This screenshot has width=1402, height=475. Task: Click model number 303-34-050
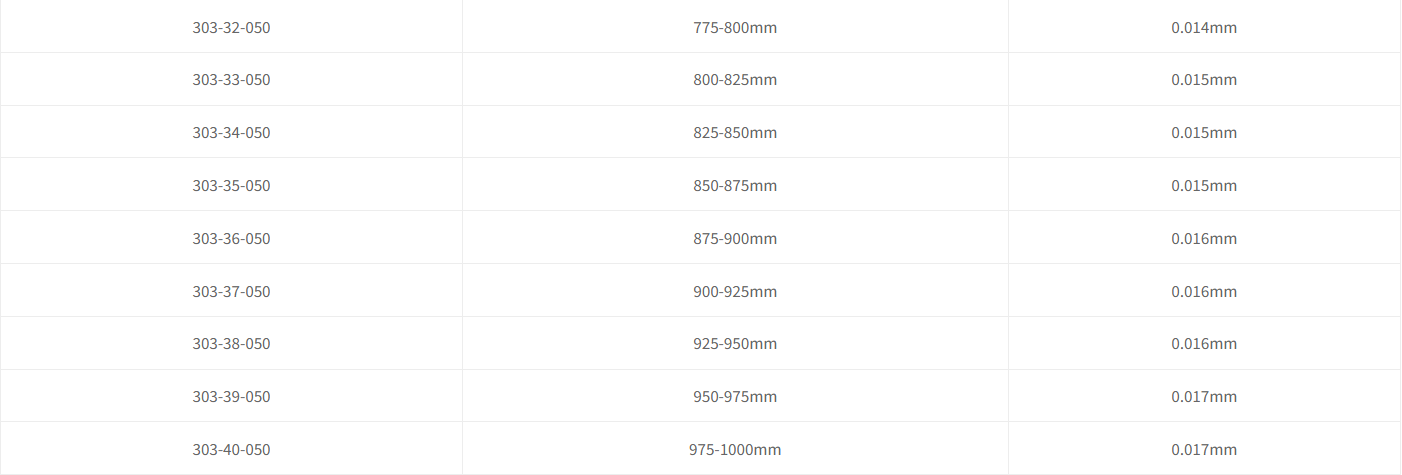231,133
